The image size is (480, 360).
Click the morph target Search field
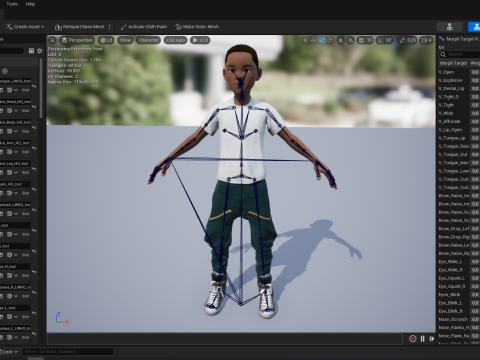tap(460, 54)
